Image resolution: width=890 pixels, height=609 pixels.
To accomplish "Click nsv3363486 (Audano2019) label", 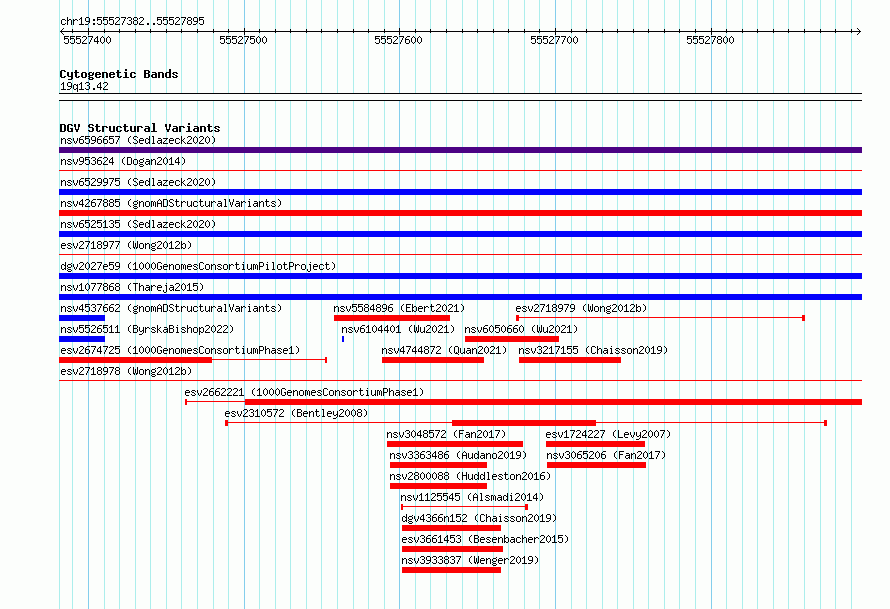I will (x=458, y=455).
